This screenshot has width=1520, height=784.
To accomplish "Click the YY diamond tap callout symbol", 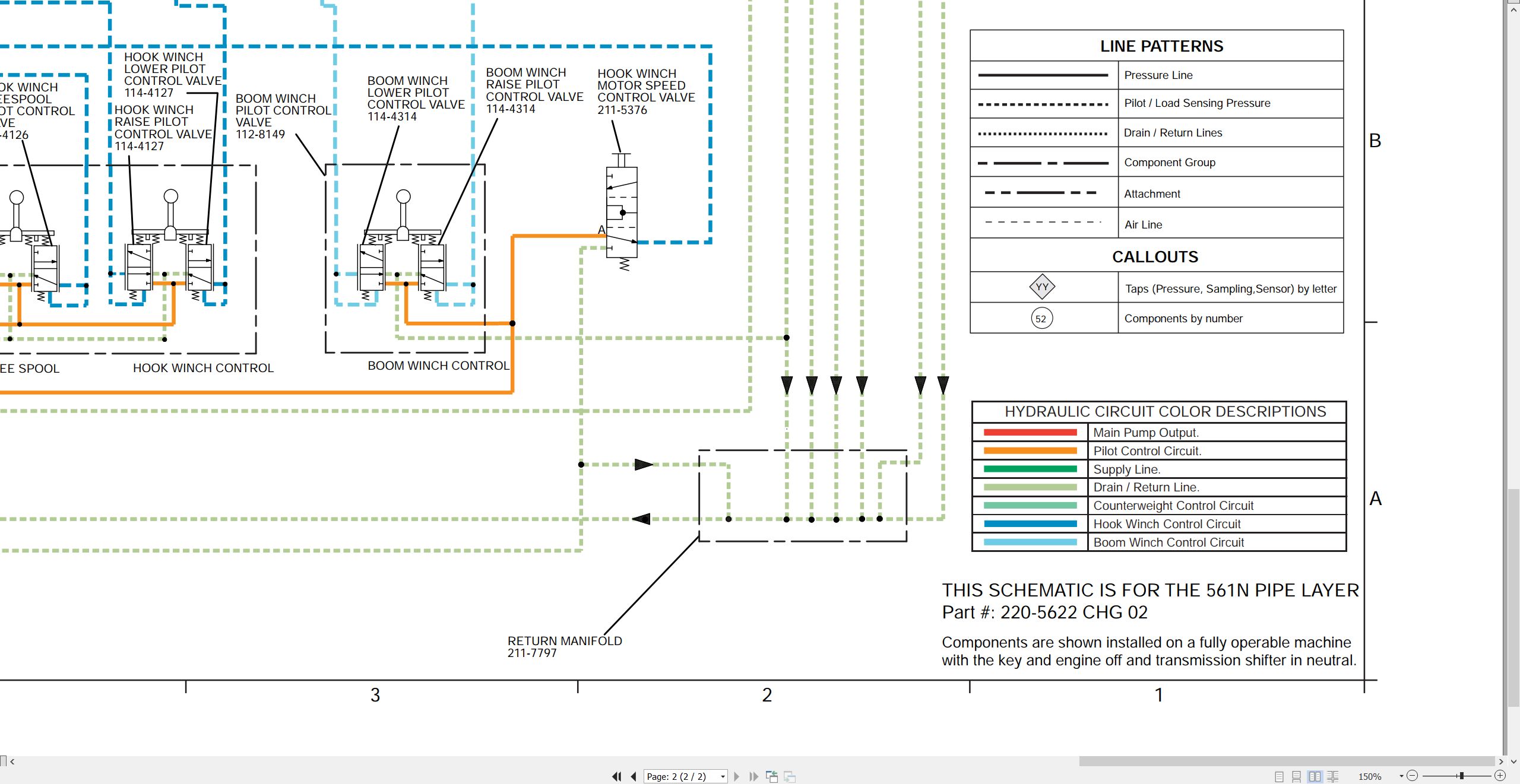I will click(1042, 287).
